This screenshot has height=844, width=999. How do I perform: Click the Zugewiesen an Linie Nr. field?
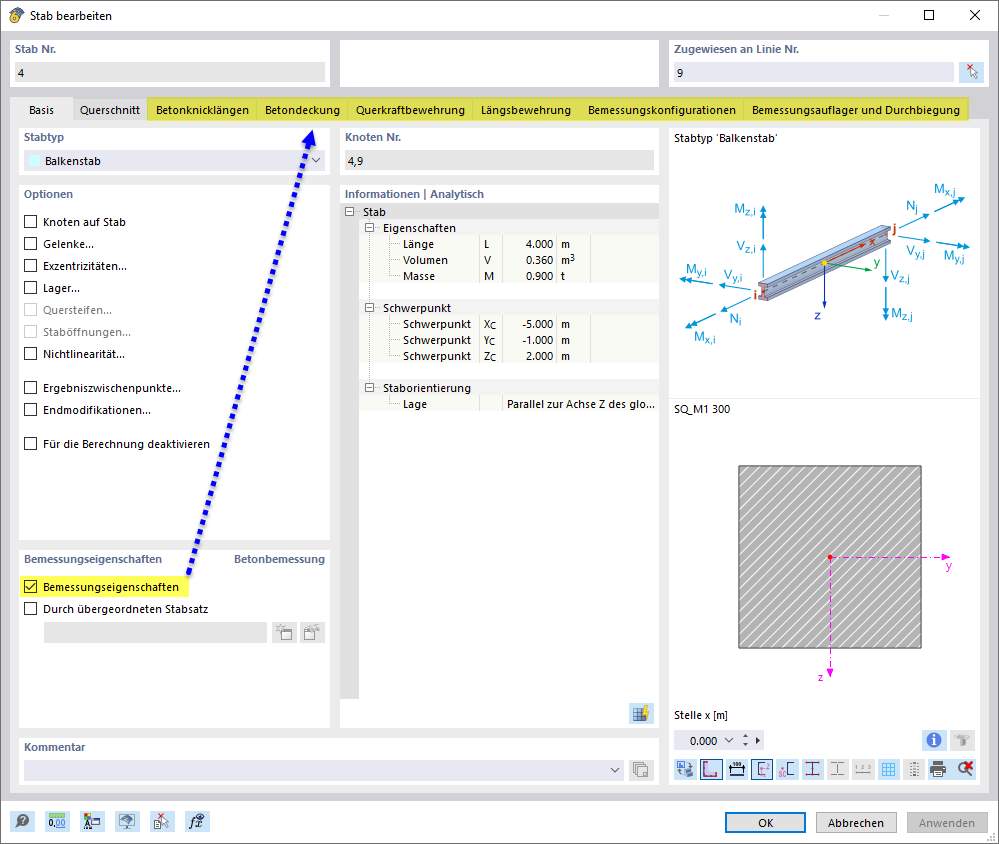[814, 73]
